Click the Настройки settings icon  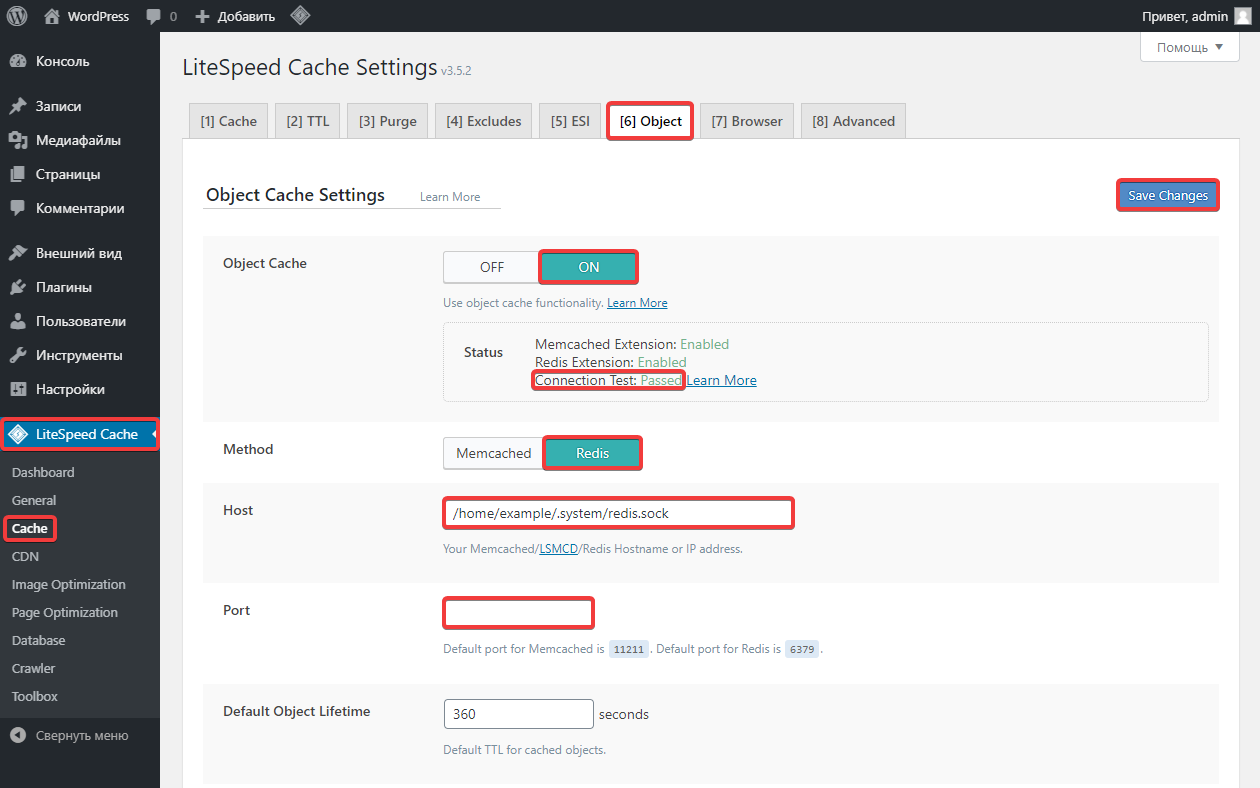coord(18,389)
